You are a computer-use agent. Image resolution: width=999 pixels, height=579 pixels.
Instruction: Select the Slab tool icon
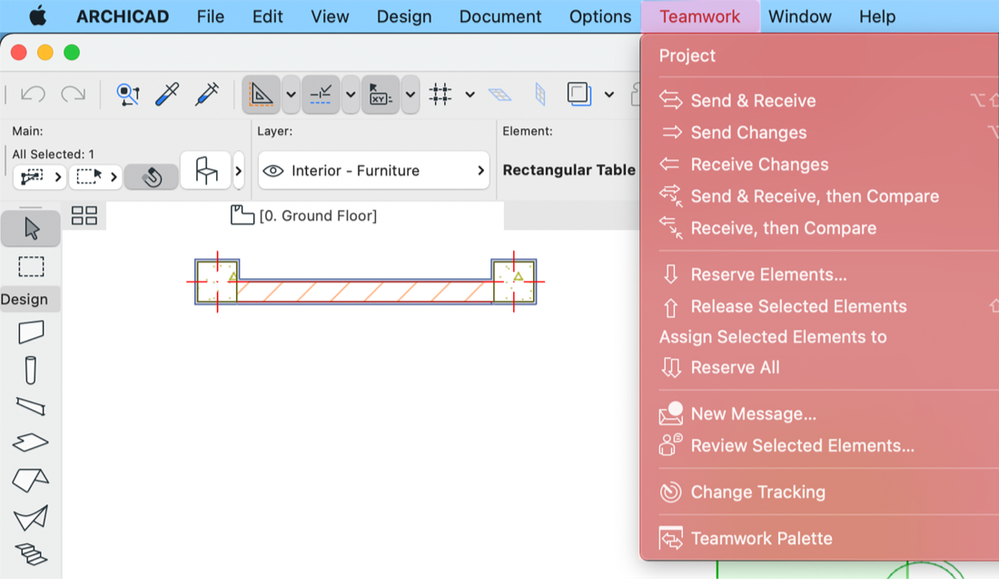pyautogui.click(x=31, y=442)
